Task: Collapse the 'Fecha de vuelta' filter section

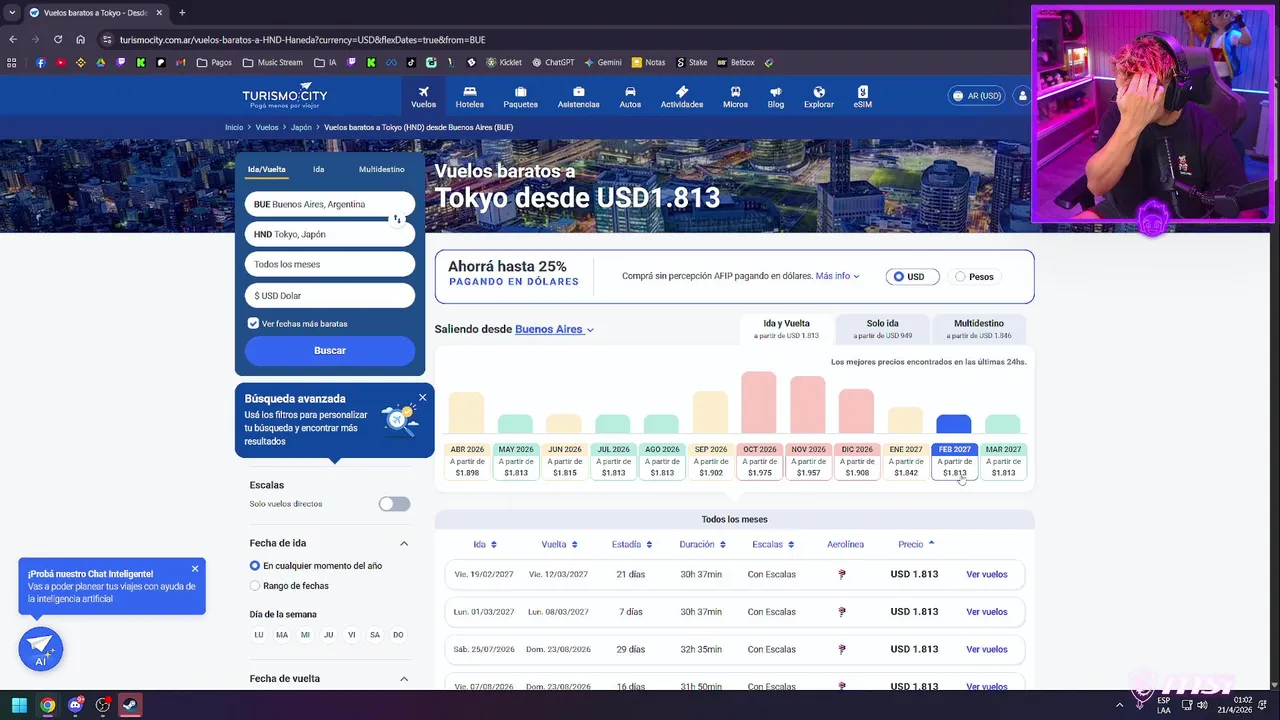Action: pyautogui.click(x=404, y=678)
